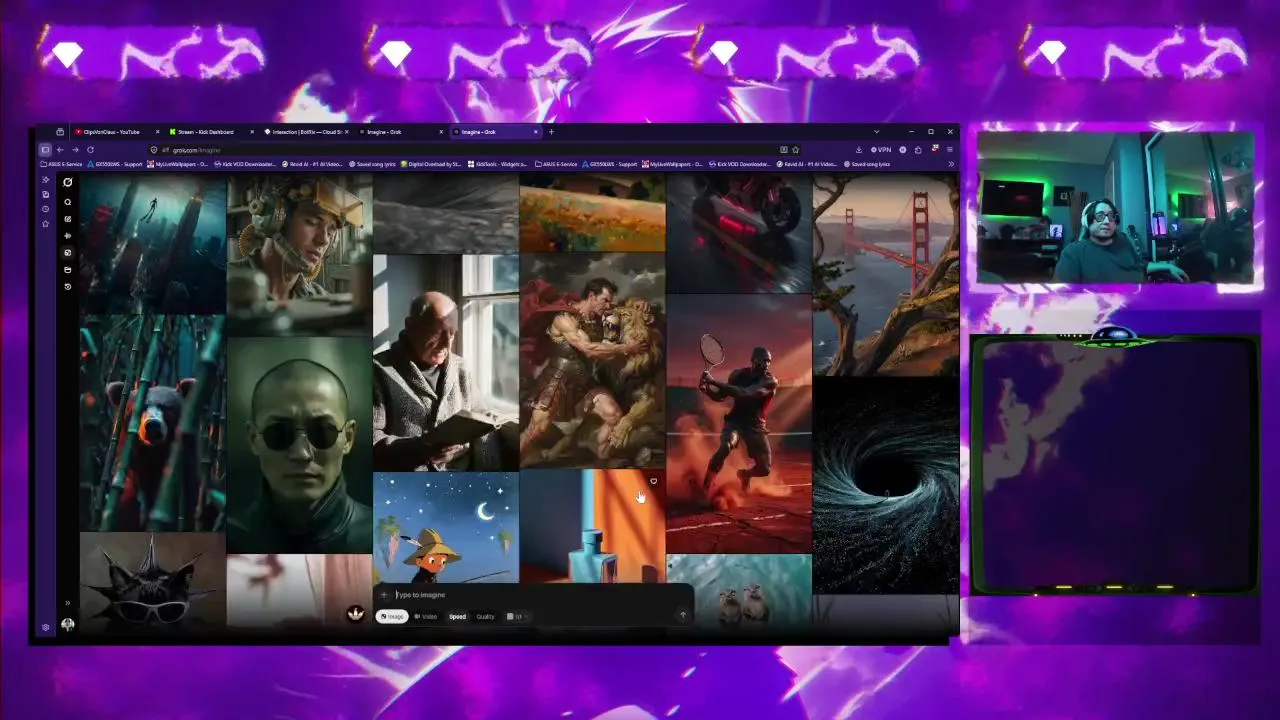
Task: Open browser sidebar history clock icon
Action: coord(45,209)
